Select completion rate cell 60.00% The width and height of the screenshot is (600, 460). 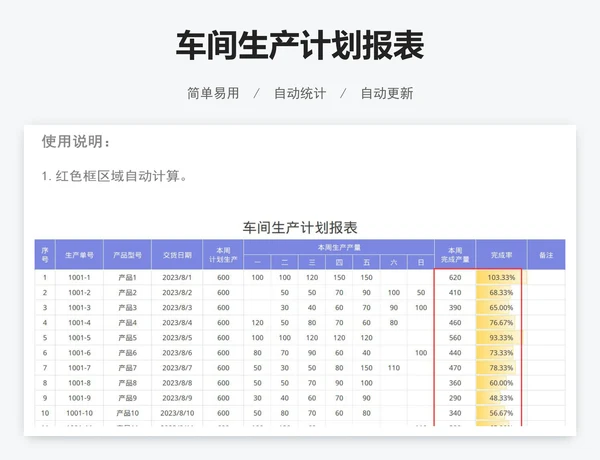(501, 383)
